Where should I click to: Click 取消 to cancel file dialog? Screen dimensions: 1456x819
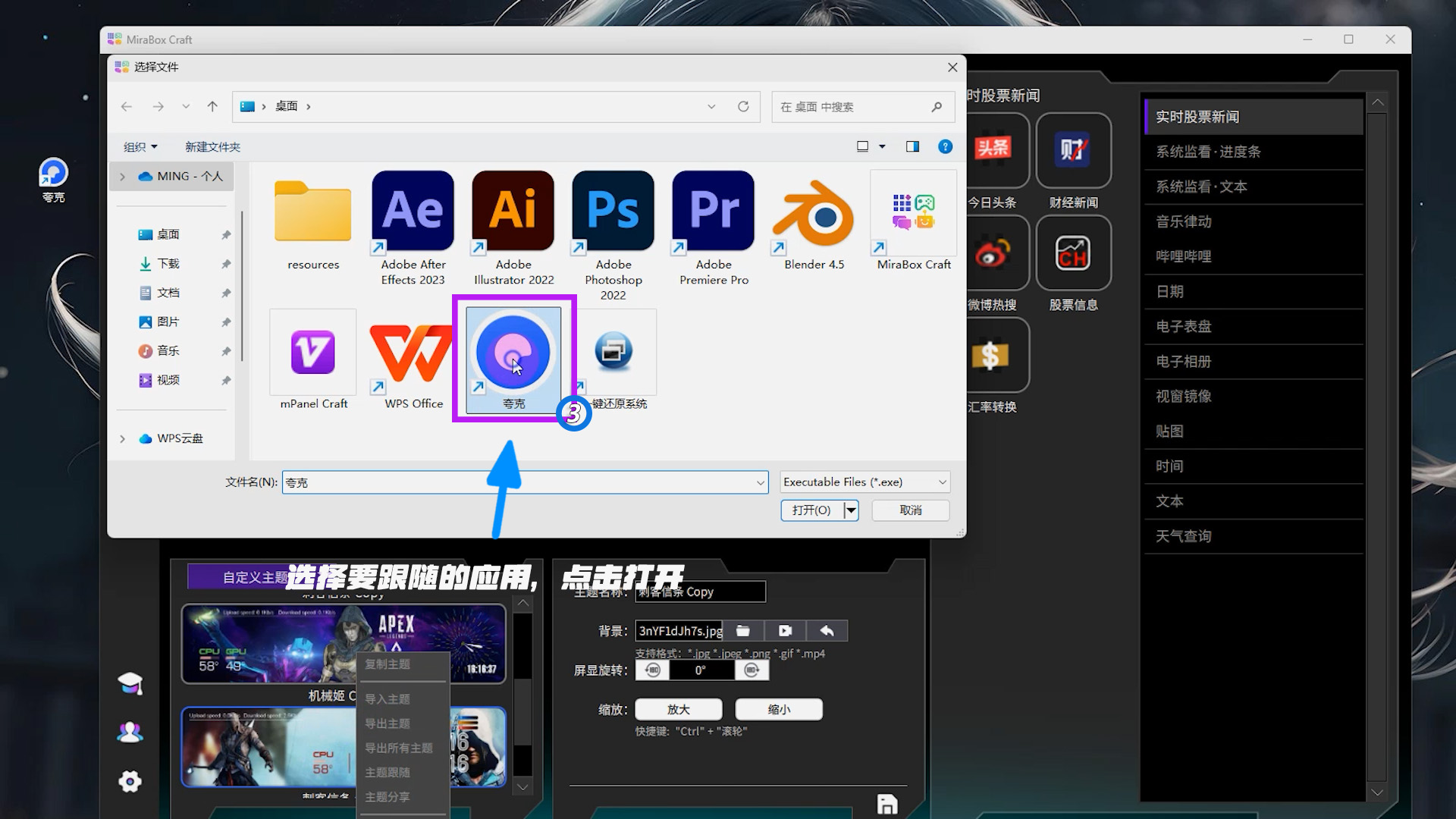[911, 510]
